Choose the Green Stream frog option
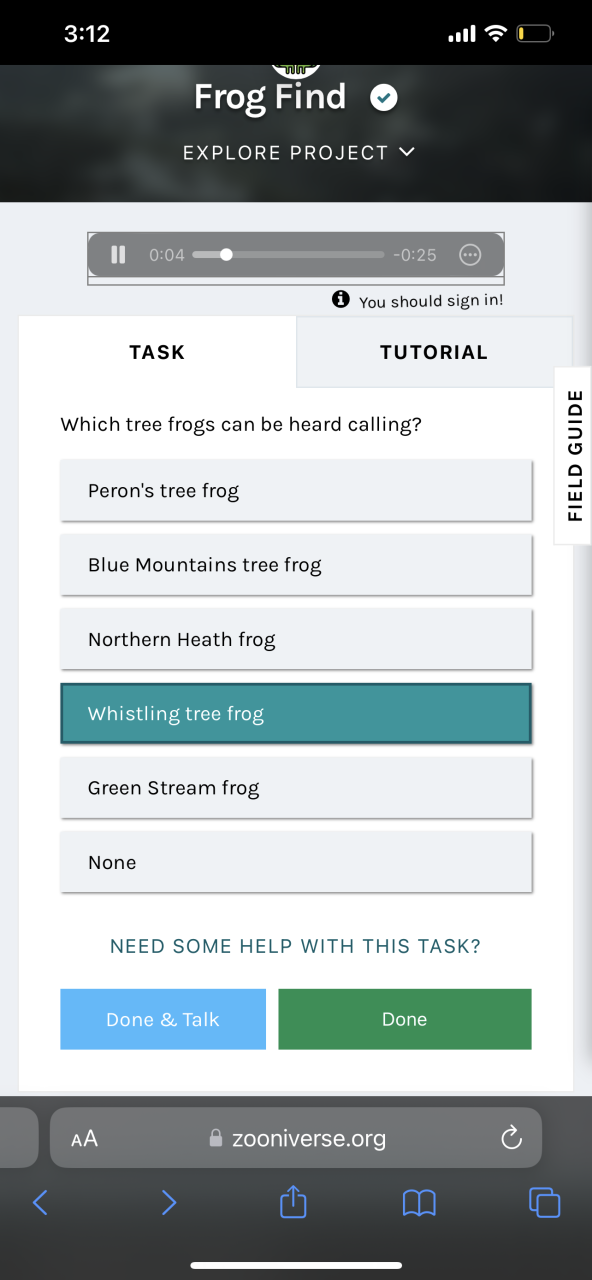592x1280 pixels. (296, 788)
